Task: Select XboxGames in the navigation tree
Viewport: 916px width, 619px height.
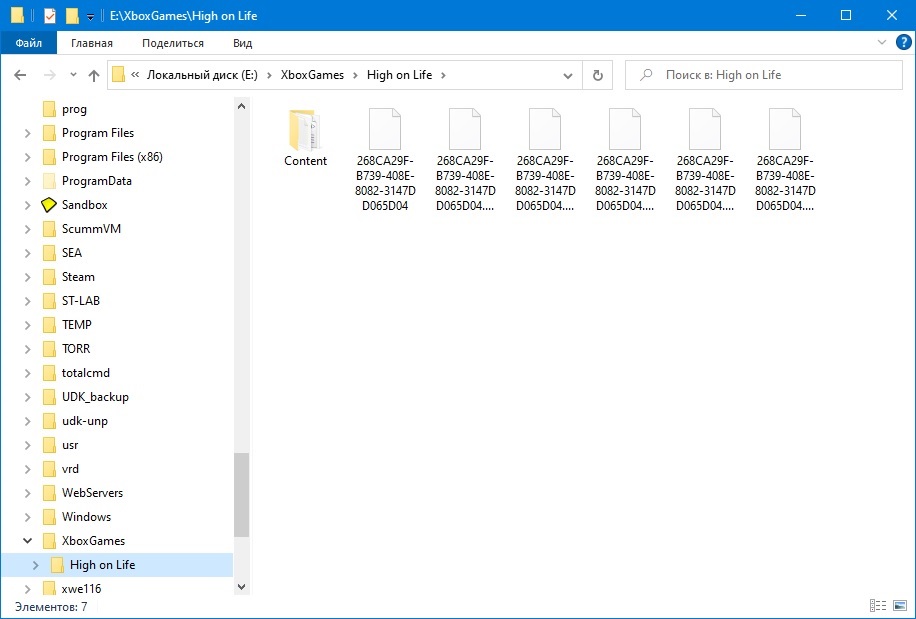Action: (x=93, y=540)
